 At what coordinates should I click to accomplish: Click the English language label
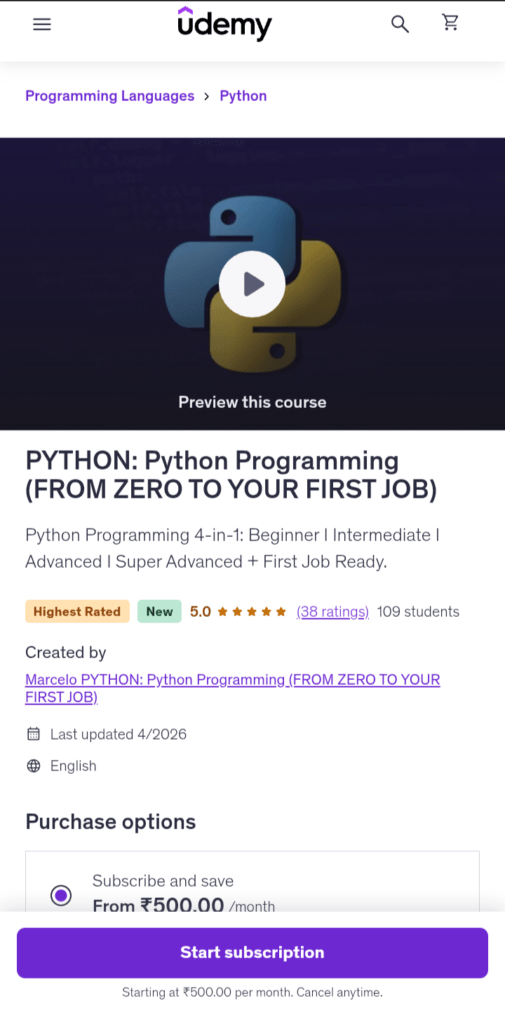coord(73,766)
